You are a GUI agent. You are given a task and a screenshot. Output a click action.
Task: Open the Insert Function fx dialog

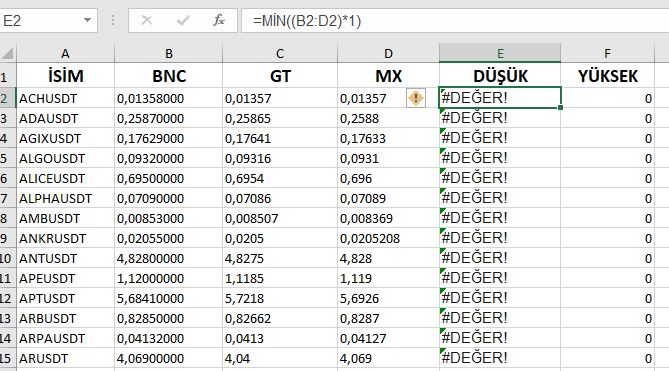219,20
